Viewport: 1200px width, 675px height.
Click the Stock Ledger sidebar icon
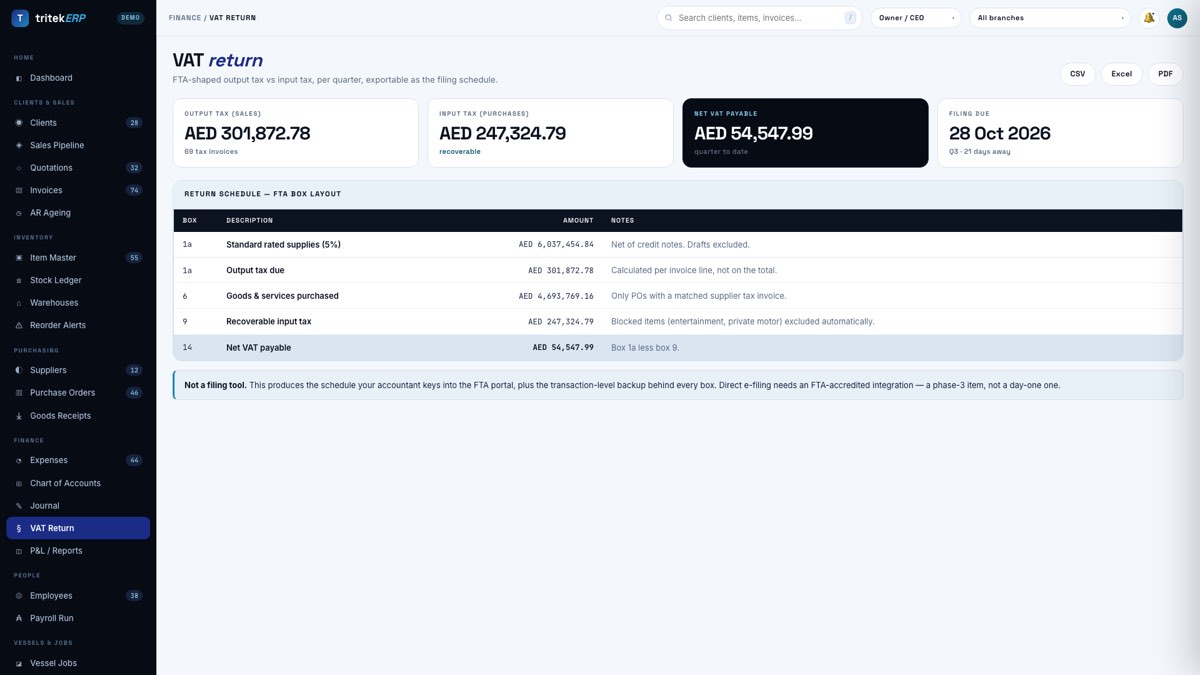[19, 280]
